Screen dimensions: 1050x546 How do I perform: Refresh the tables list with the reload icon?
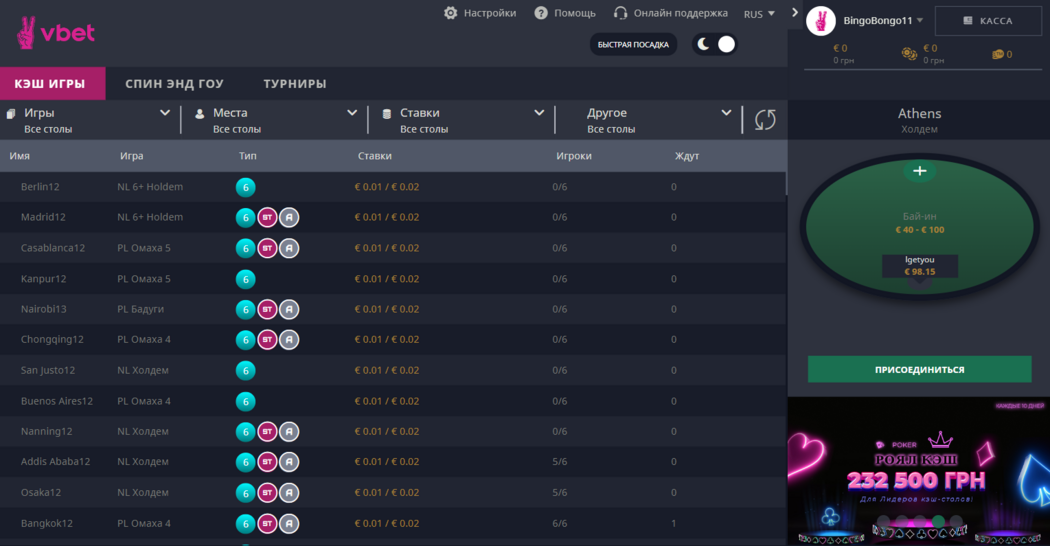(765, 120)
